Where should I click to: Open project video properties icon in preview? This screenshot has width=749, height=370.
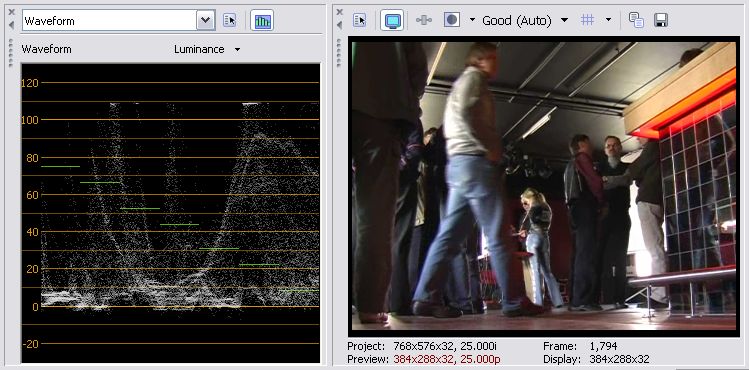click(359, 20)
